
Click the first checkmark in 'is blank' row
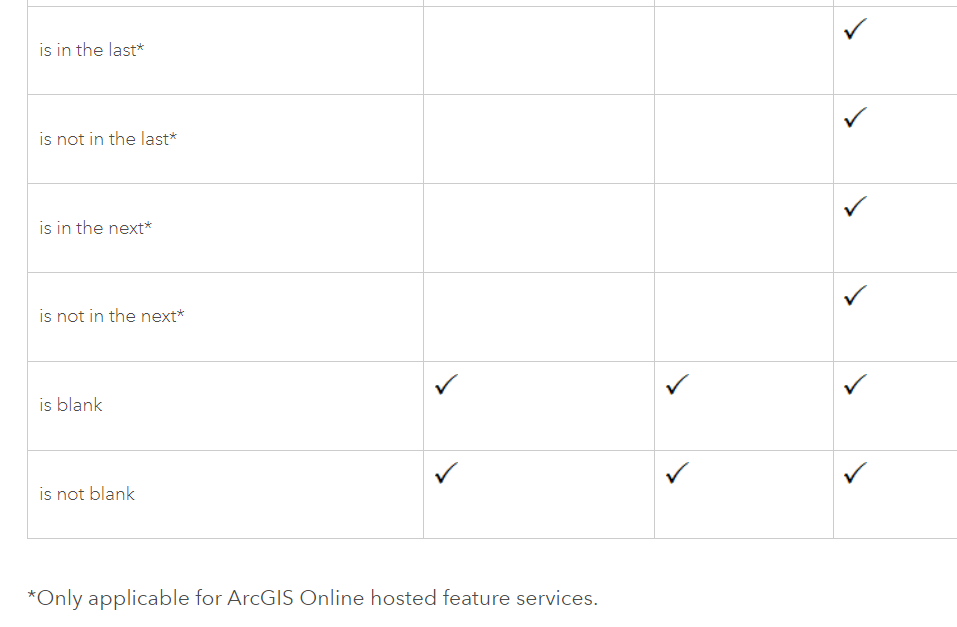[x=447, y=385]
